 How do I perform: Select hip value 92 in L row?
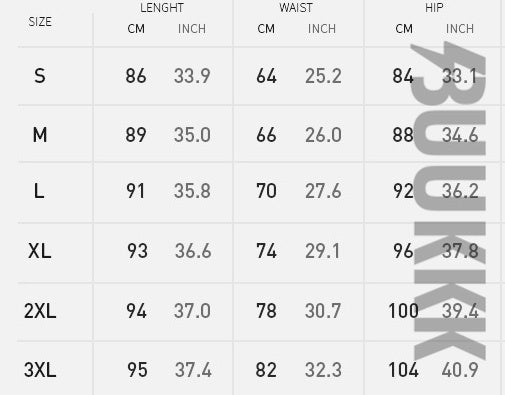click(x=403, y=191)
